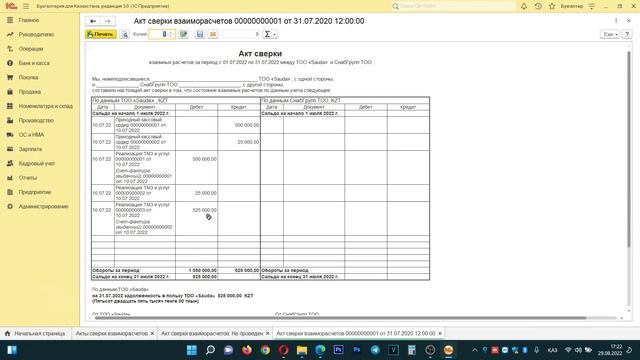This screenshot has width=640, height=360.
Task: Open the service settings menu icon
Action: point(591,6)
